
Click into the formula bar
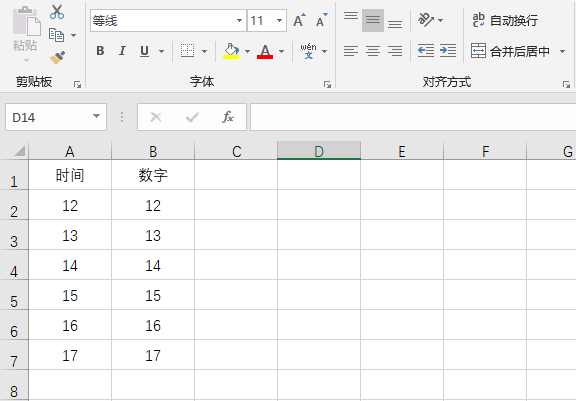(x=413, y=117)
